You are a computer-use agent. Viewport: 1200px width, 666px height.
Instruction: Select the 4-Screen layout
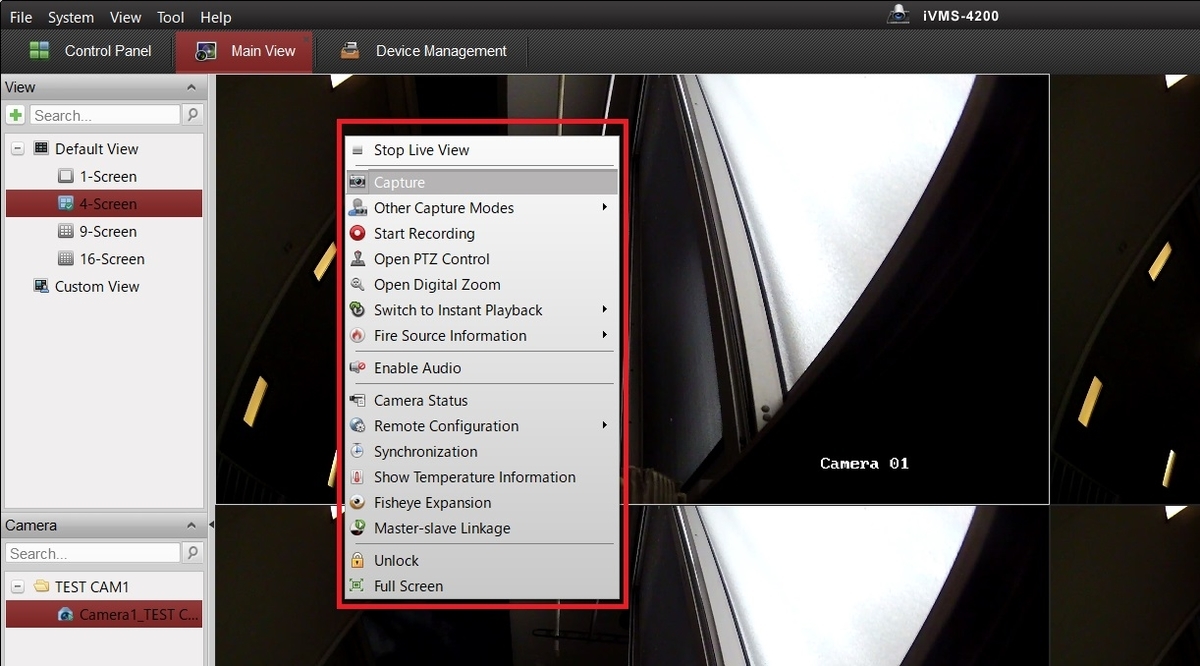click(x=104, y=203)
